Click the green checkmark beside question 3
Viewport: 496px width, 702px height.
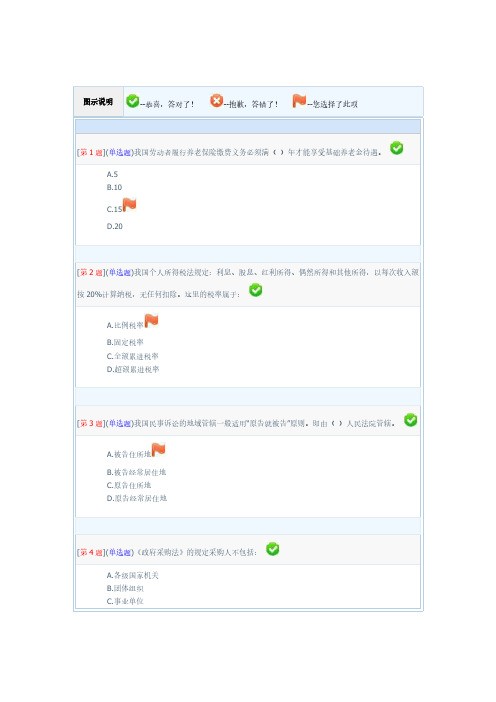[x=410, y=420]
